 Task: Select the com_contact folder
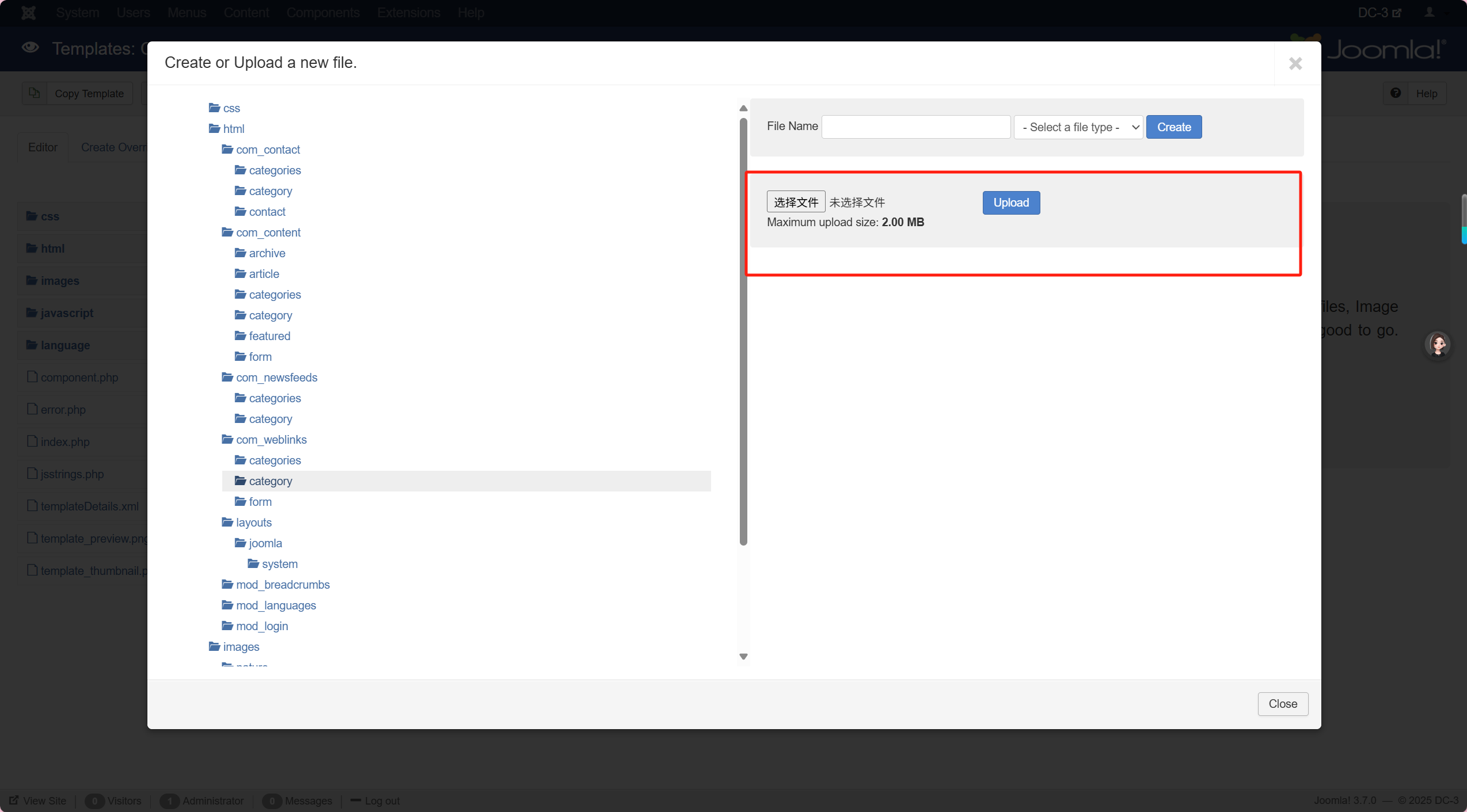click(268, 150)
